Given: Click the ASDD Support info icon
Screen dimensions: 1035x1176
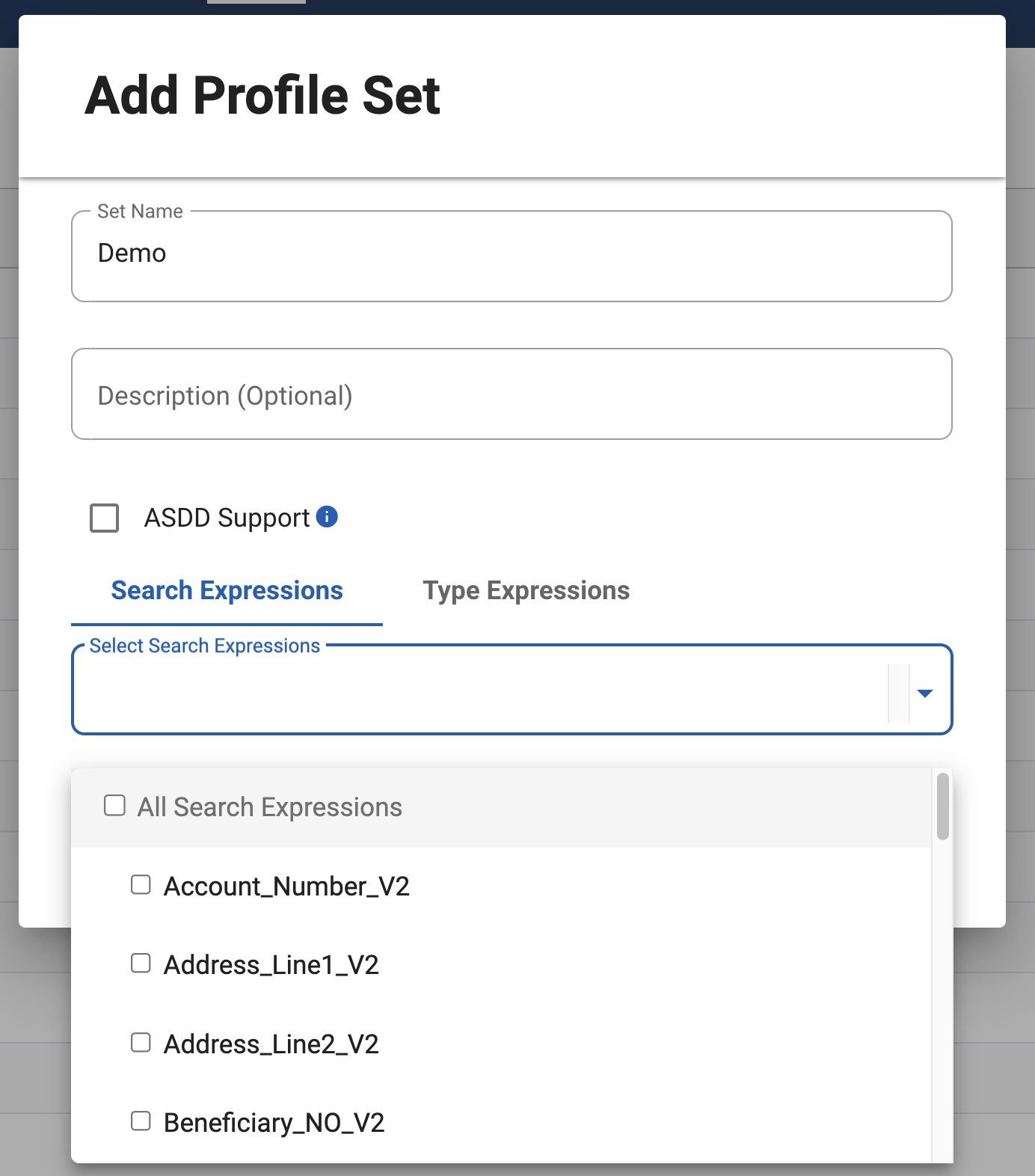Looking at the screenshot, I should tap(327, 517).
